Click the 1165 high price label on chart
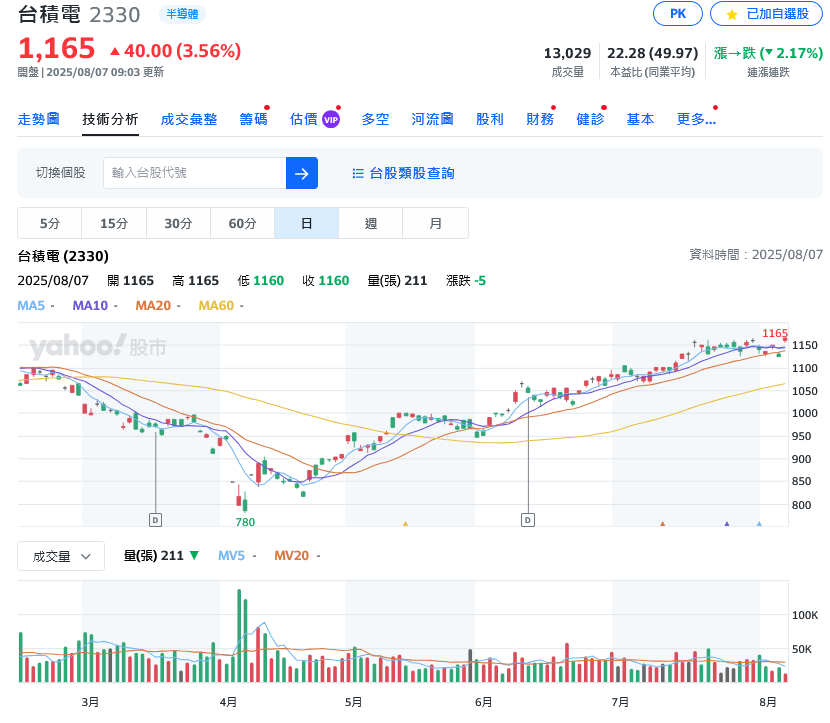This screenshot has height=723, width=830. tap(774, 333)
